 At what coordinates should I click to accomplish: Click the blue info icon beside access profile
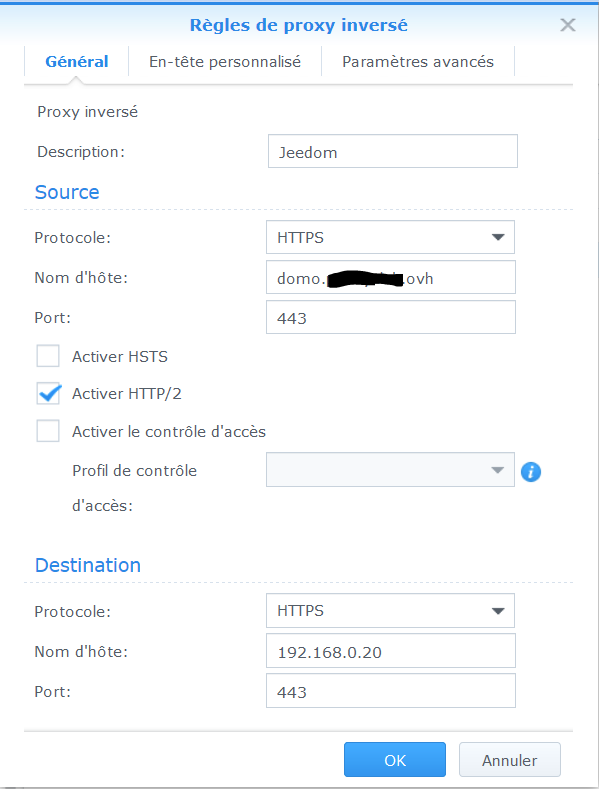click(x=531, y=472)
